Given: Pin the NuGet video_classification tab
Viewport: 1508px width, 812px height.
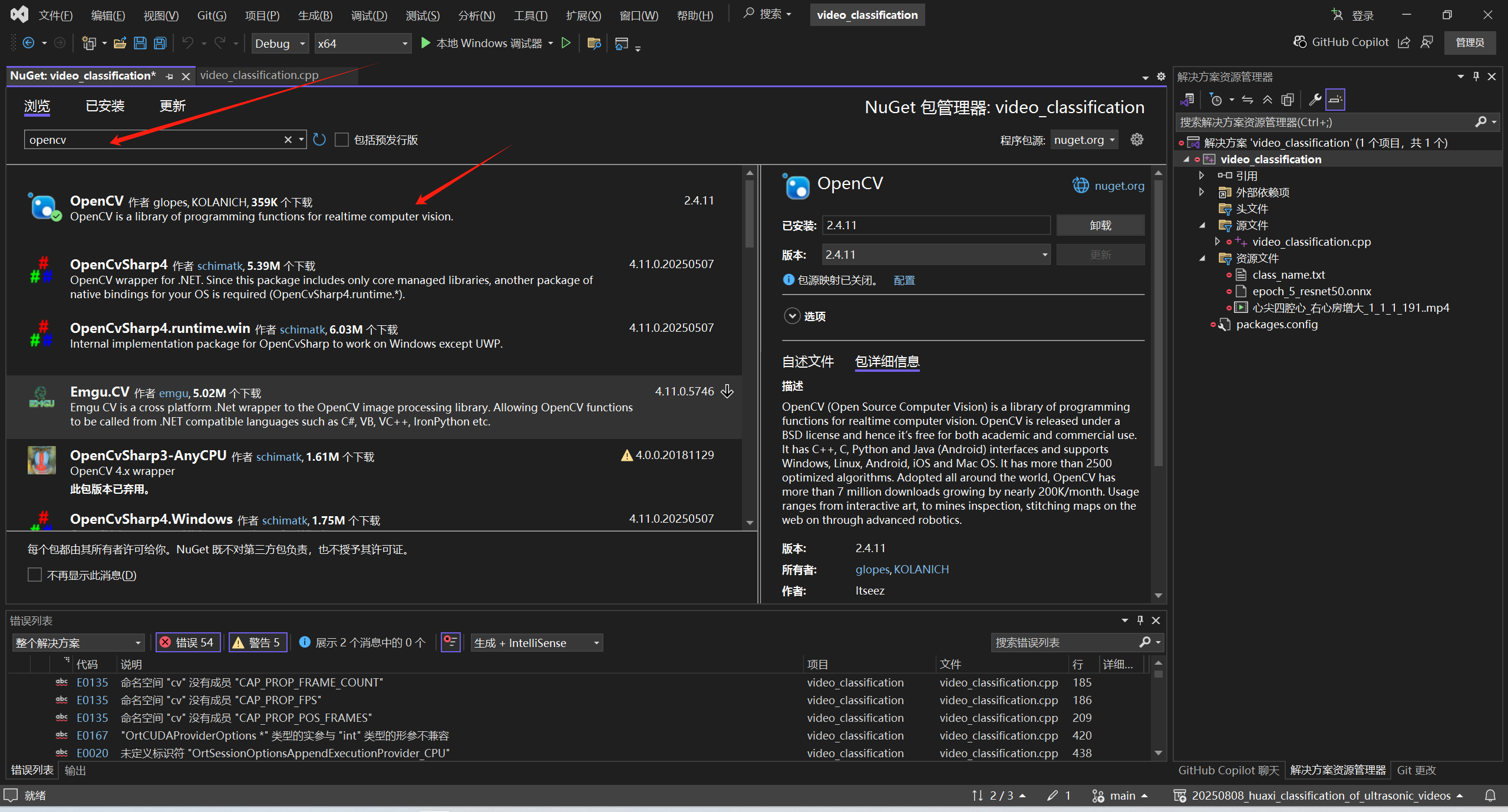Looking at the screenshot, I should click(169, 76).
